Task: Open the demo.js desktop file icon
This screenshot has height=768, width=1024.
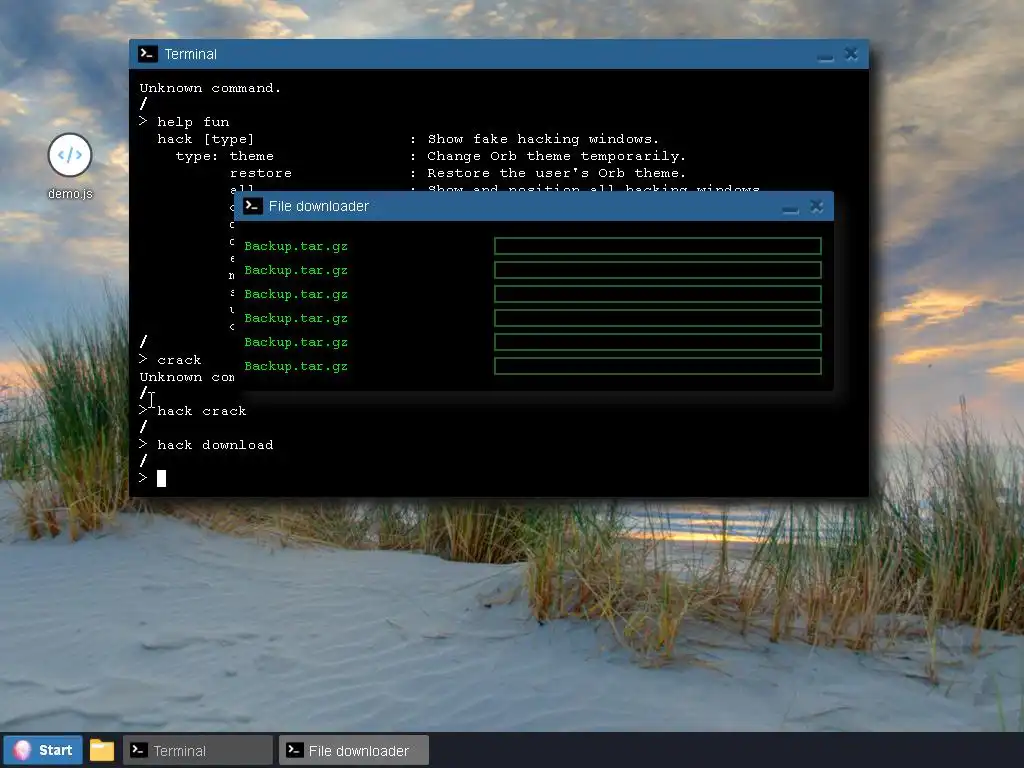Action: [70, 155]
